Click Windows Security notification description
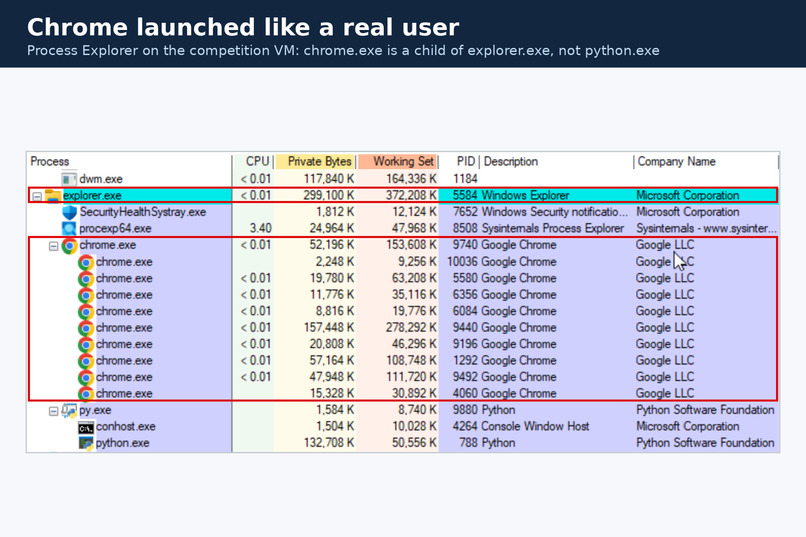 (x=555, y=212)
